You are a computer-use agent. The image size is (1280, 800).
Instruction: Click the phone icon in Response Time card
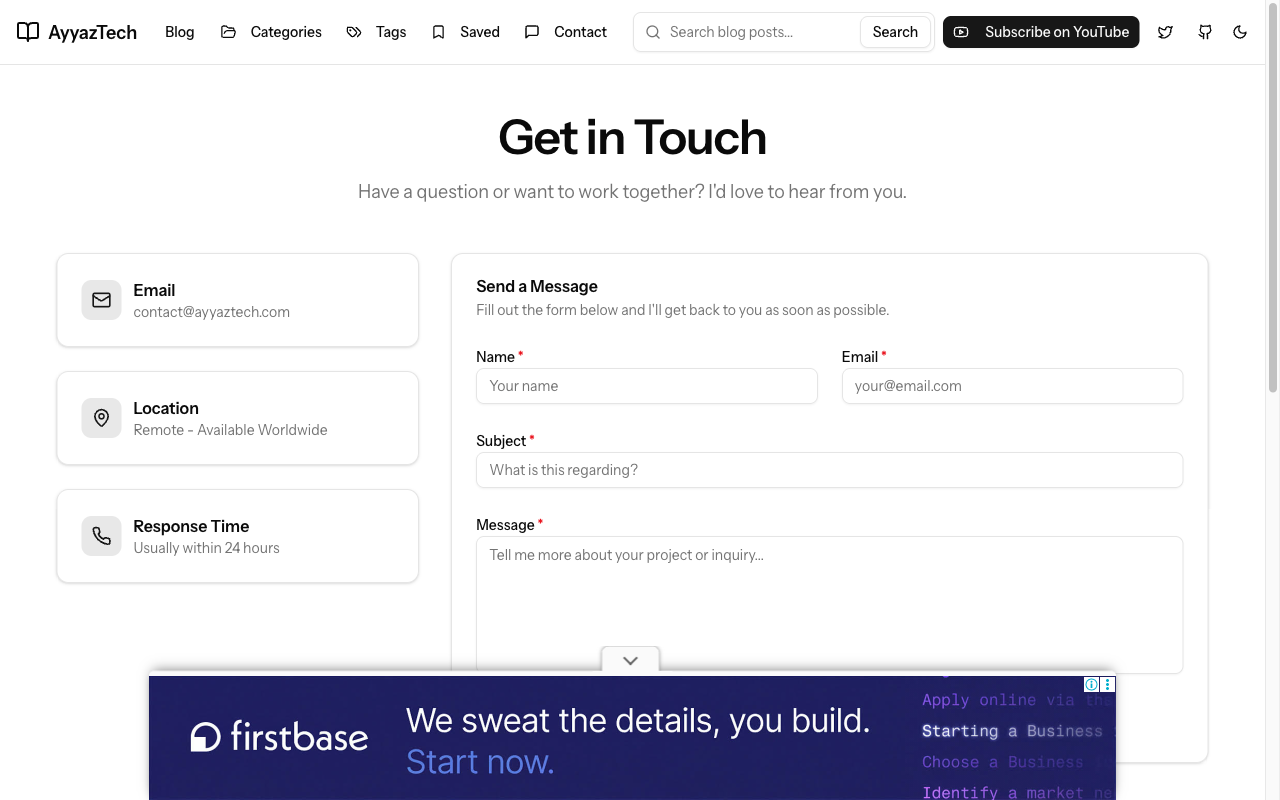pyautogui.click(x=101, y=536)
